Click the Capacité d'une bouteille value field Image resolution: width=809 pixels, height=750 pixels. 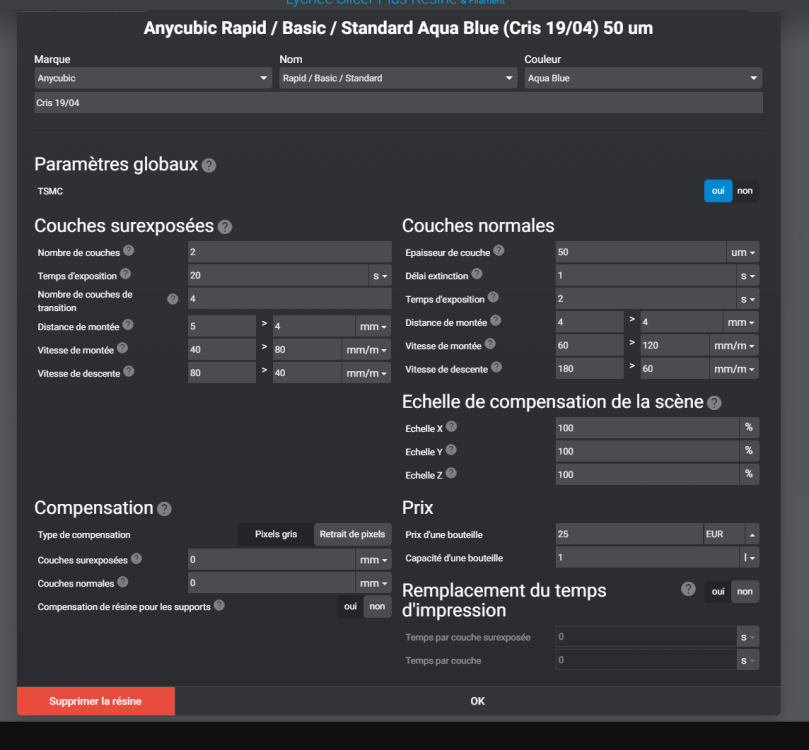647,558
